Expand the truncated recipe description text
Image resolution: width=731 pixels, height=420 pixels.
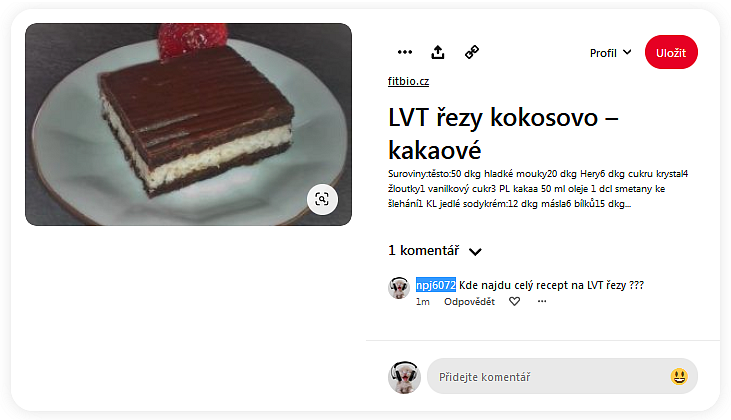(x=538, y=189)
